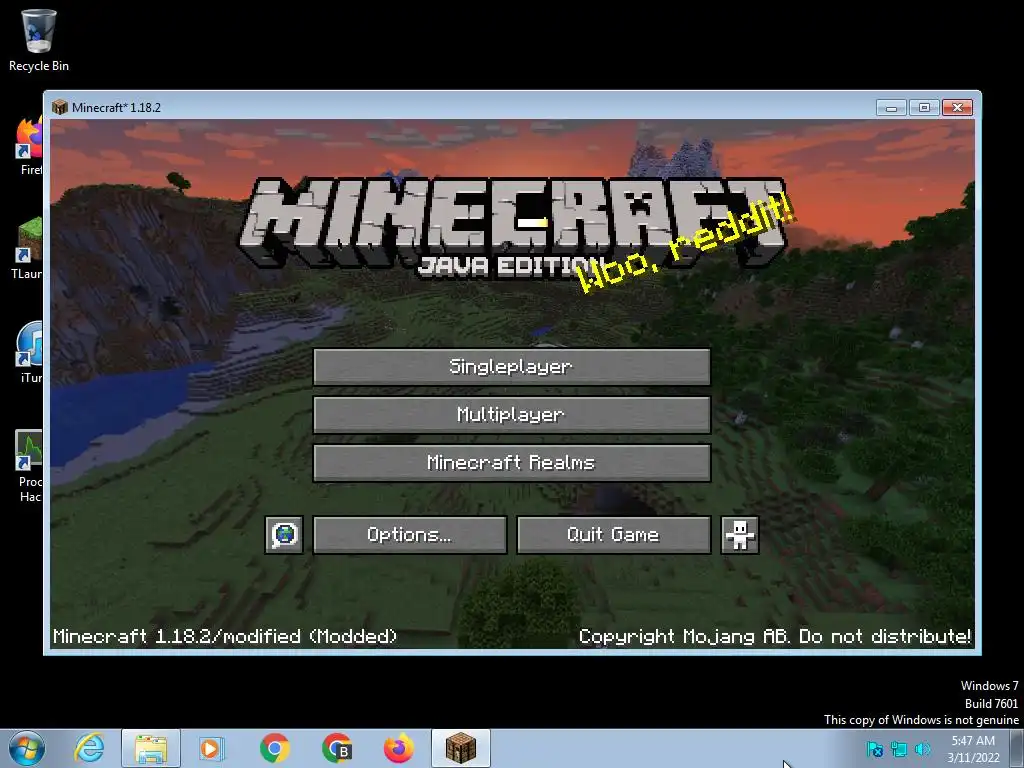This screenshot has height=768, width=1024.
Task: Open language settings globe icon
Action: pos(284,535)
